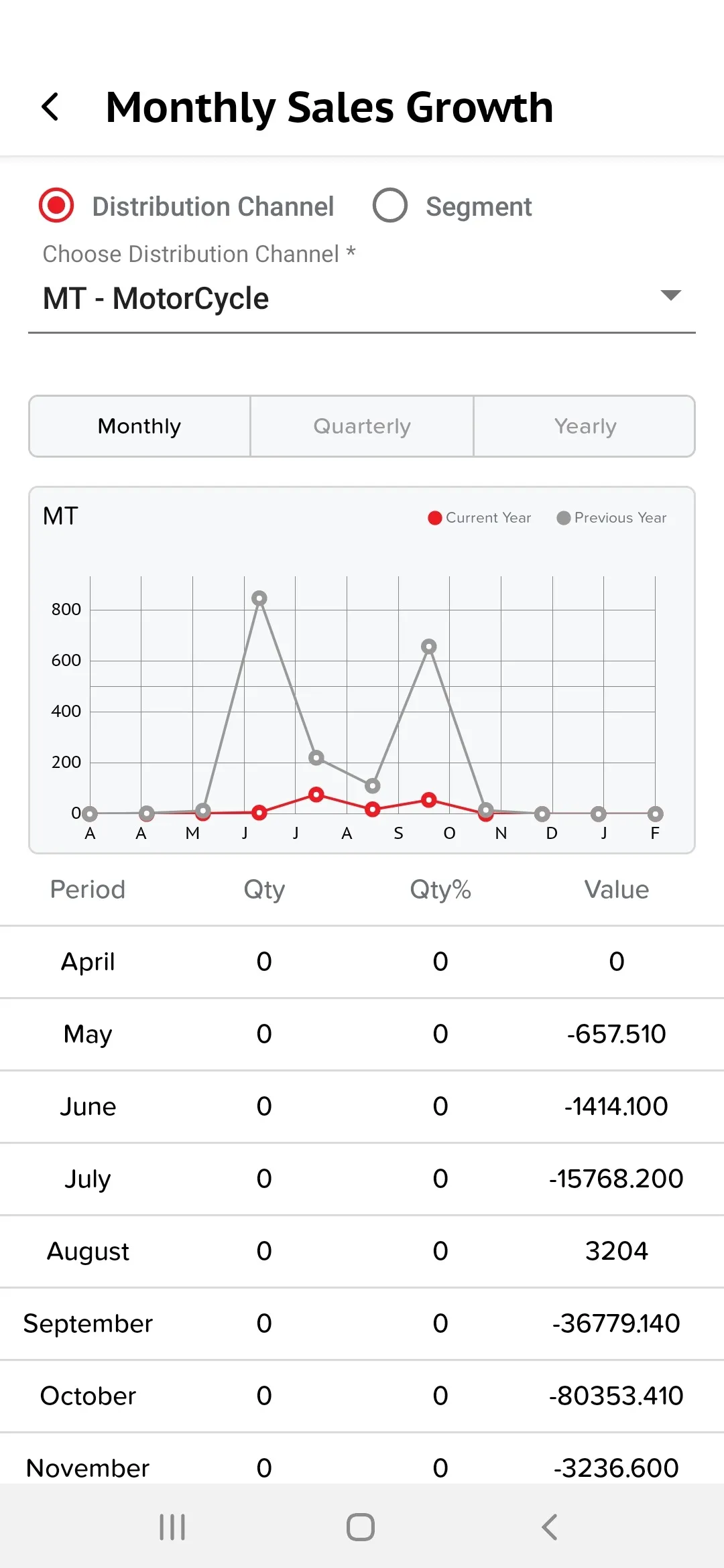Tap the Value column header

616,890
